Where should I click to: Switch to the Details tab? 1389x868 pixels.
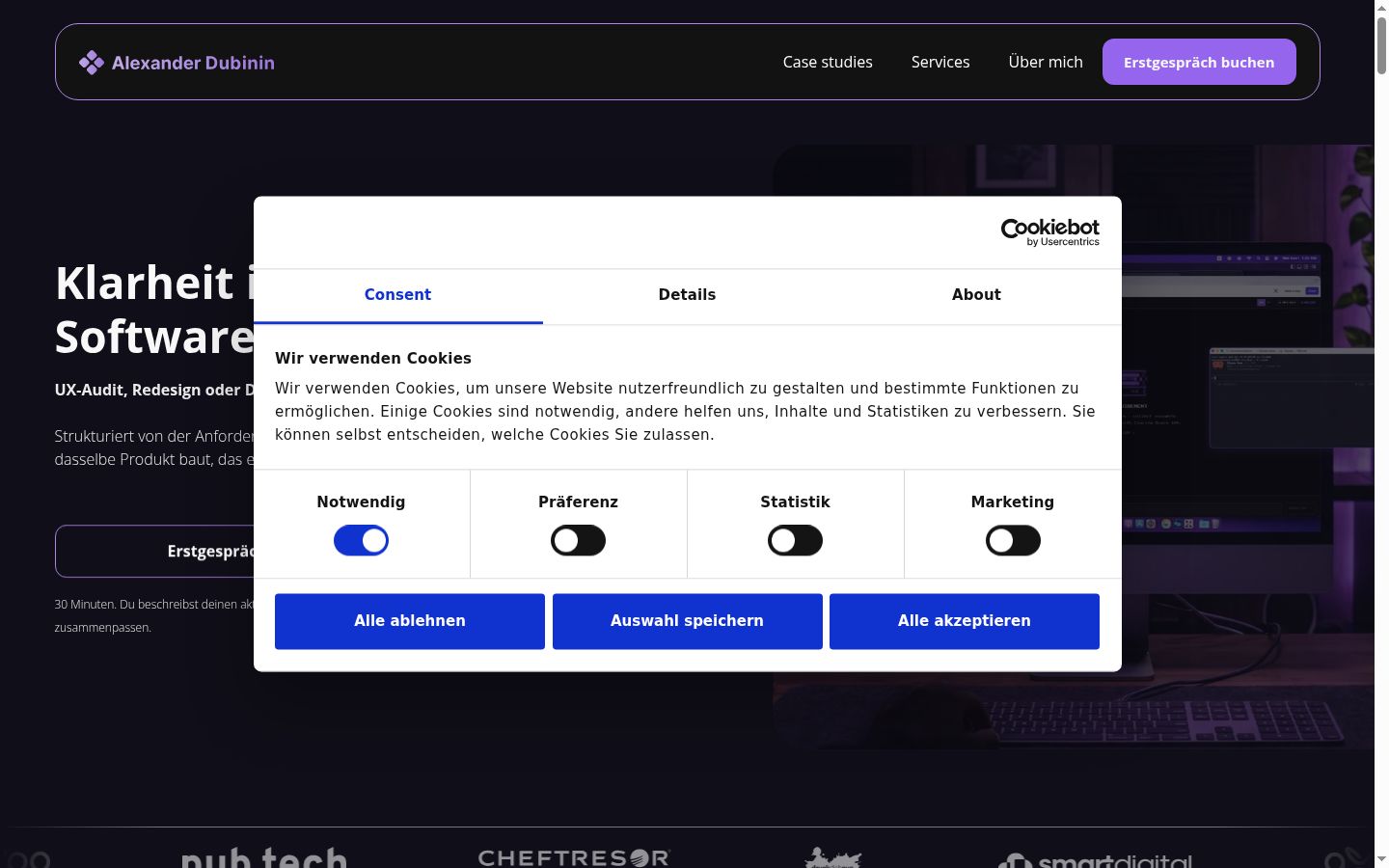(687, 295)
